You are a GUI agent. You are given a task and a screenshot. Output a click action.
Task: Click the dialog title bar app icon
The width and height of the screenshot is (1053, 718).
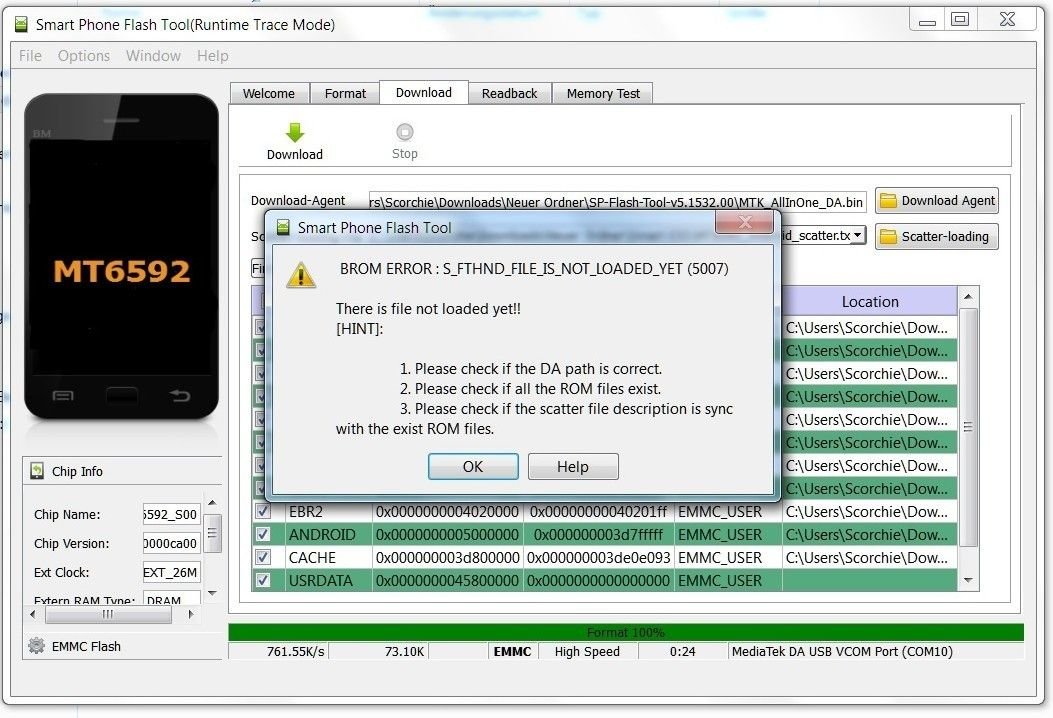283,228
